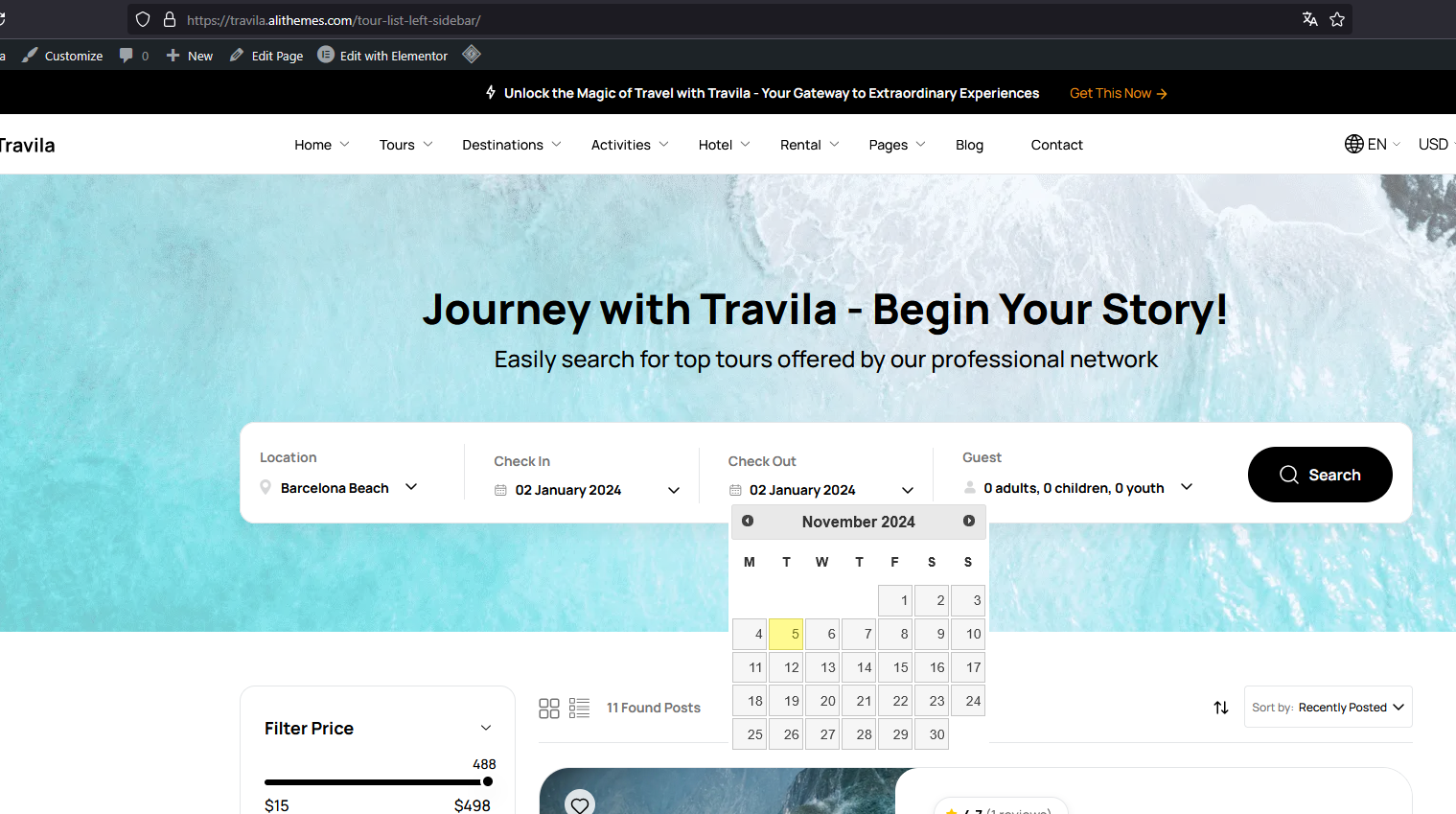Switch to grid view layout

point(549,709)
